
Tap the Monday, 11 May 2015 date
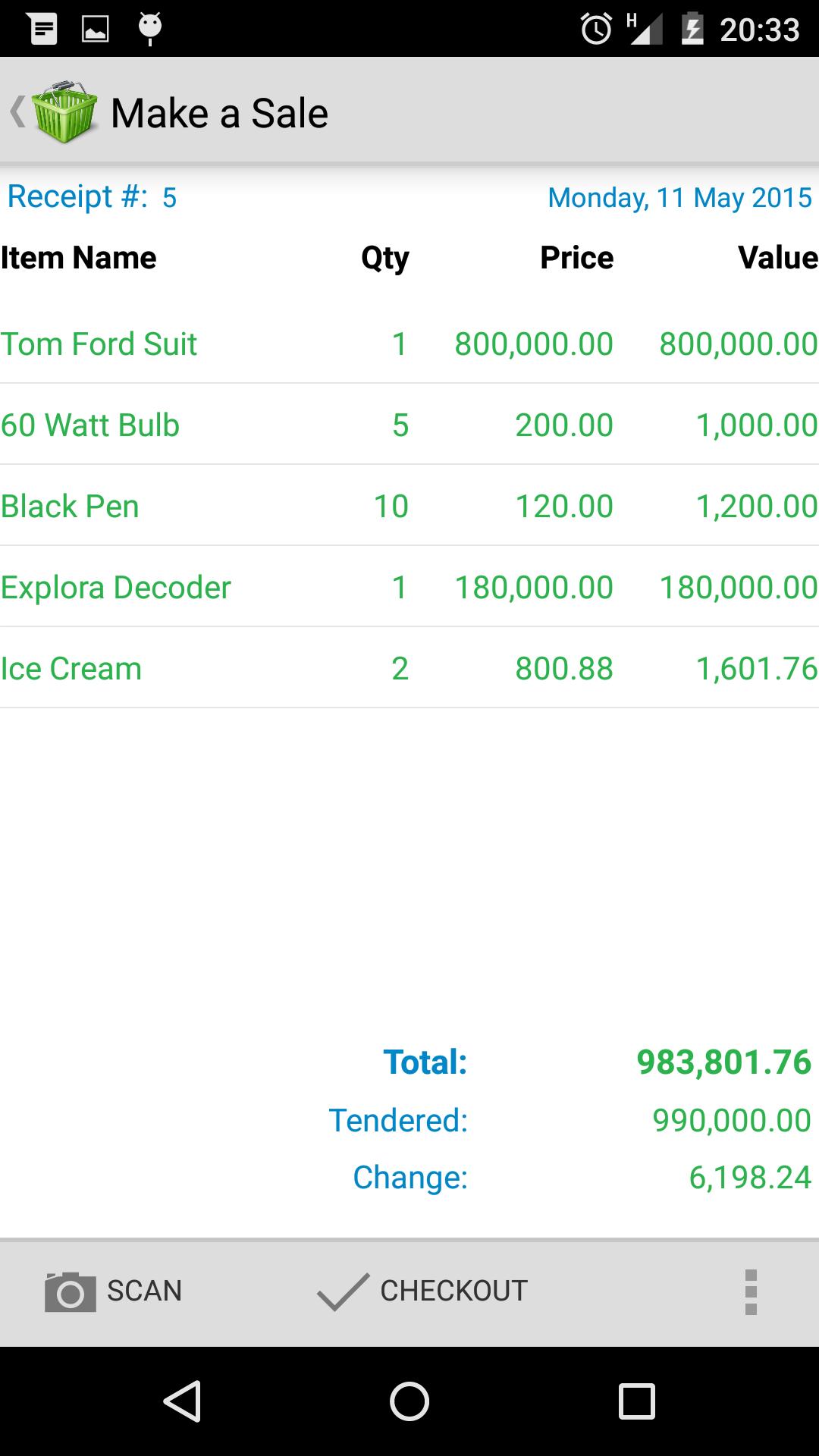(x=679, y=198)
